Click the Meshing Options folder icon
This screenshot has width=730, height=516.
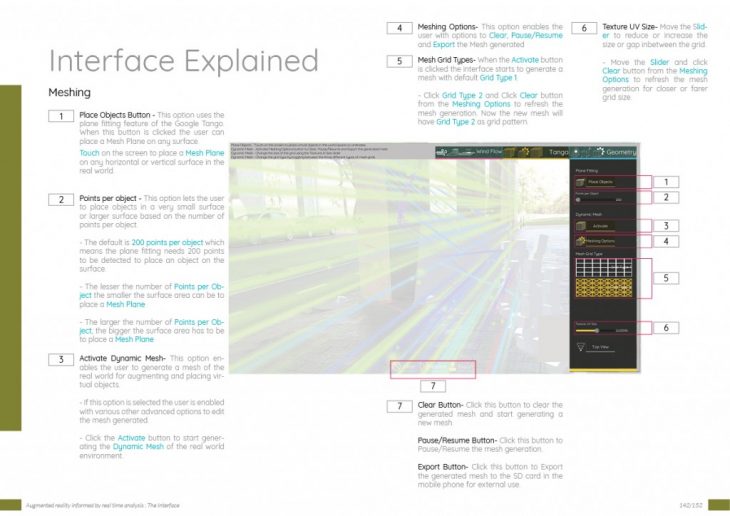tap(579, 241)
